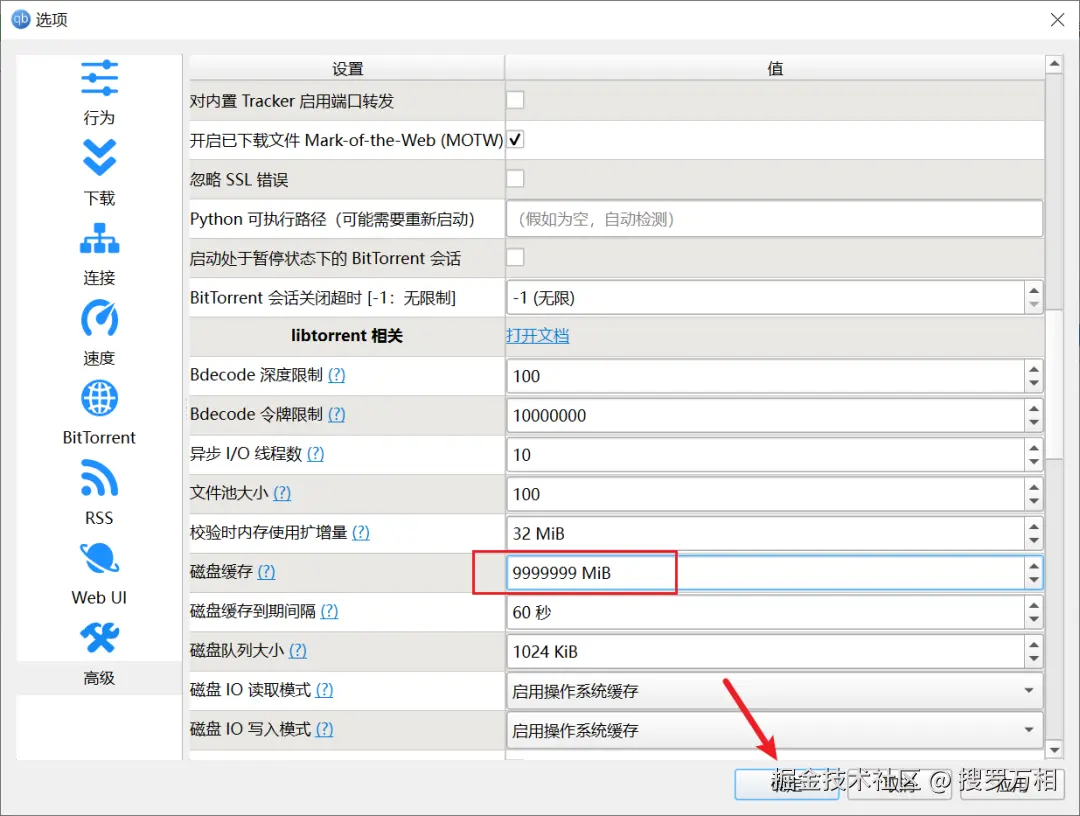The height and width of the screenshot is (816, 1080).
Task: Open the 磁盘 IO 读取模式 dropdown
Action: click(774, 691)
